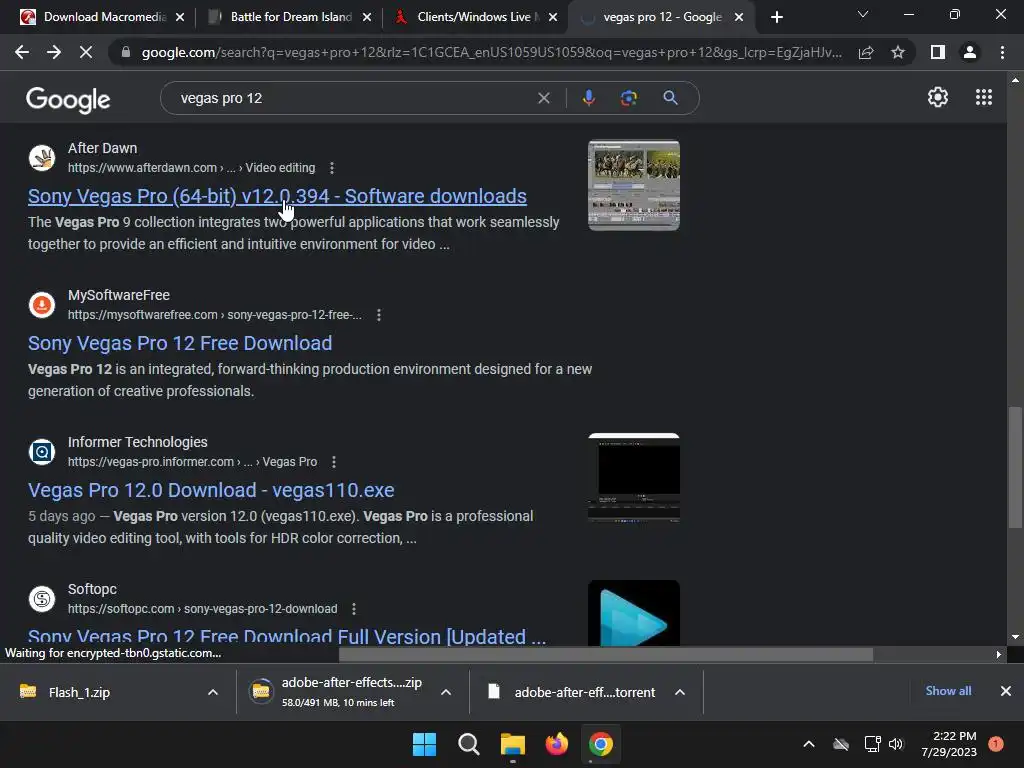Show hidden system tray icons

[808, 744]
